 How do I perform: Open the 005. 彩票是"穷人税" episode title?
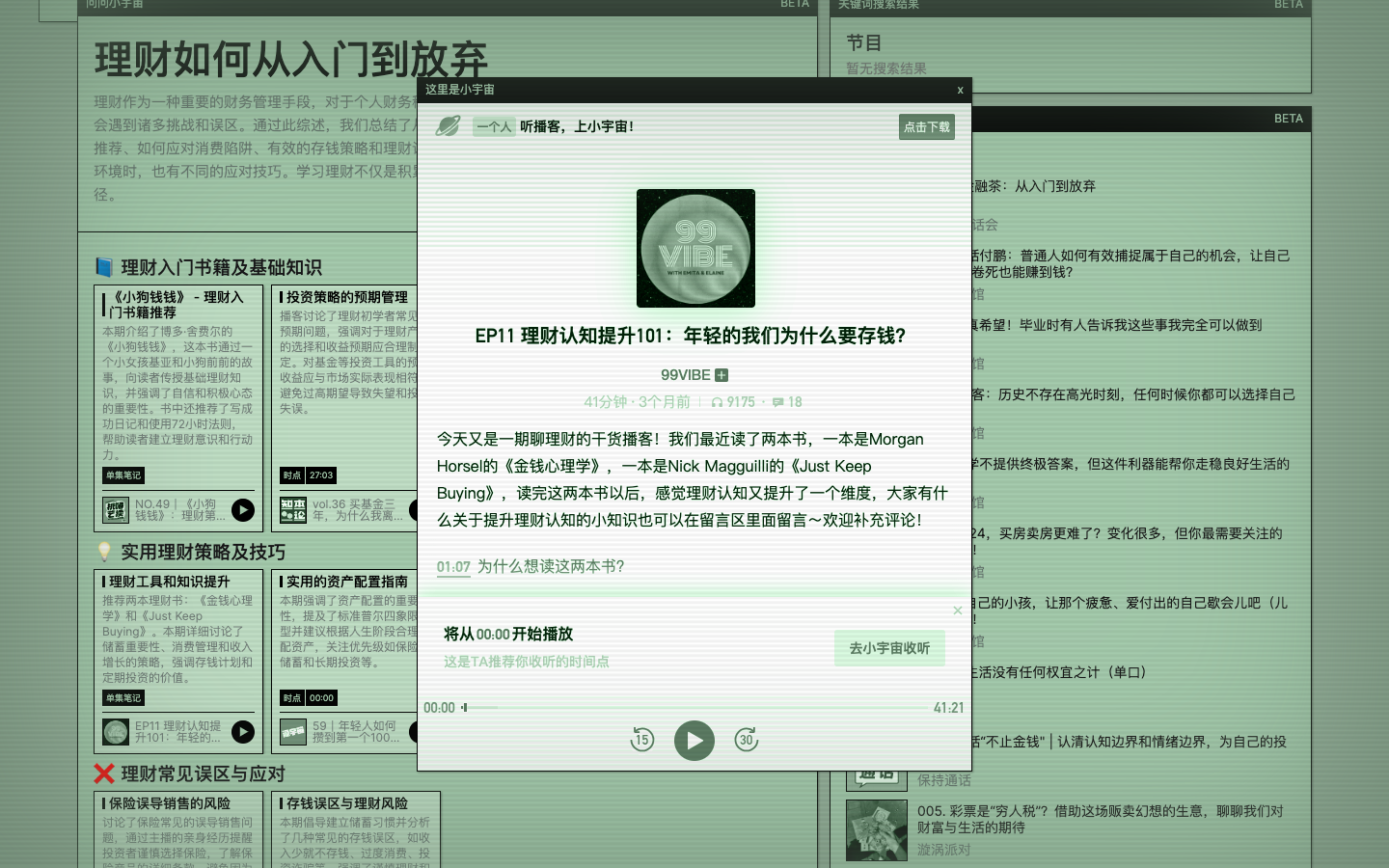point(1101,819)
